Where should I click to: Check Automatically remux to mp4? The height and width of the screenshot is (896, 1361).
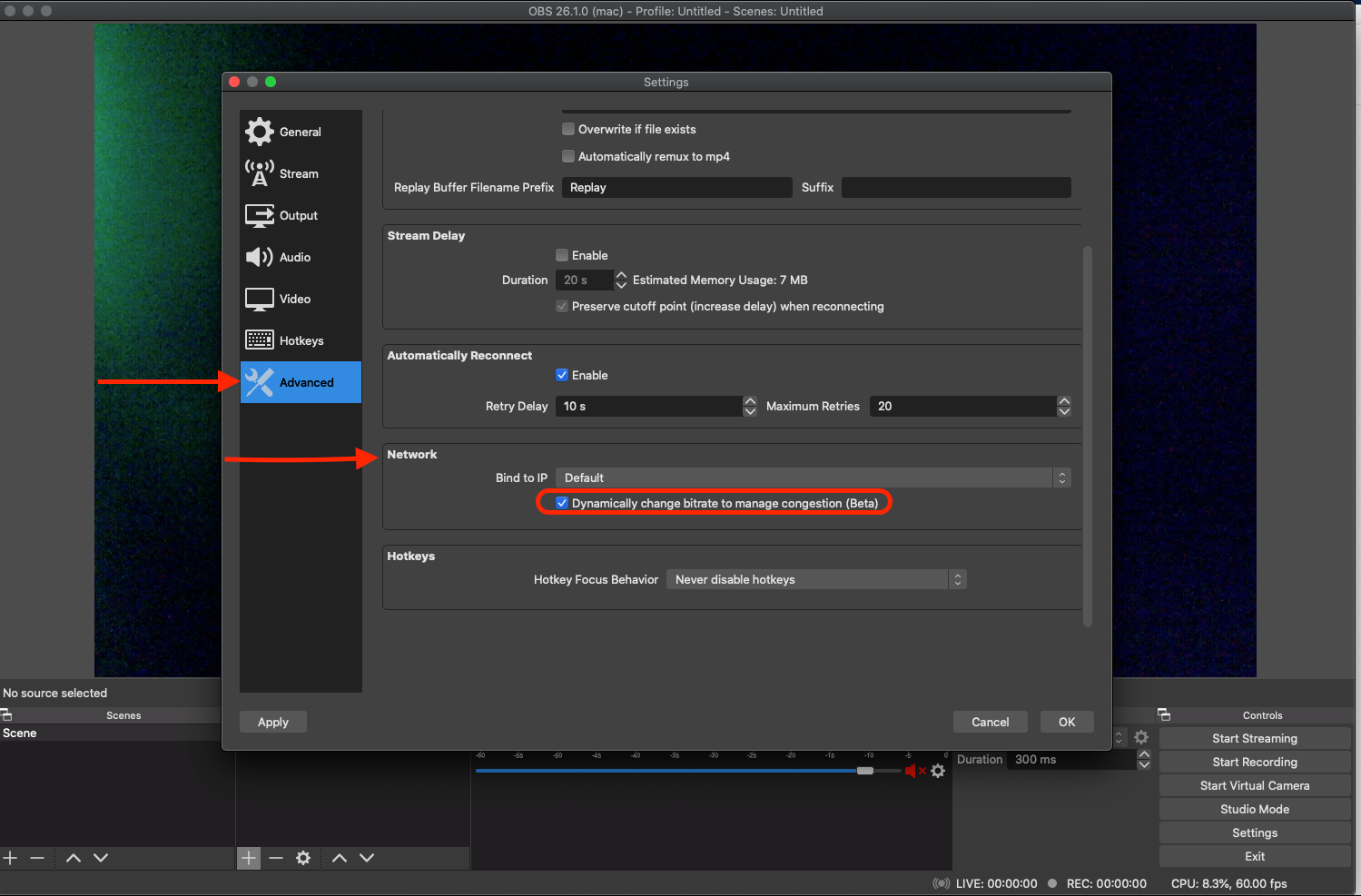pos(568,156)
